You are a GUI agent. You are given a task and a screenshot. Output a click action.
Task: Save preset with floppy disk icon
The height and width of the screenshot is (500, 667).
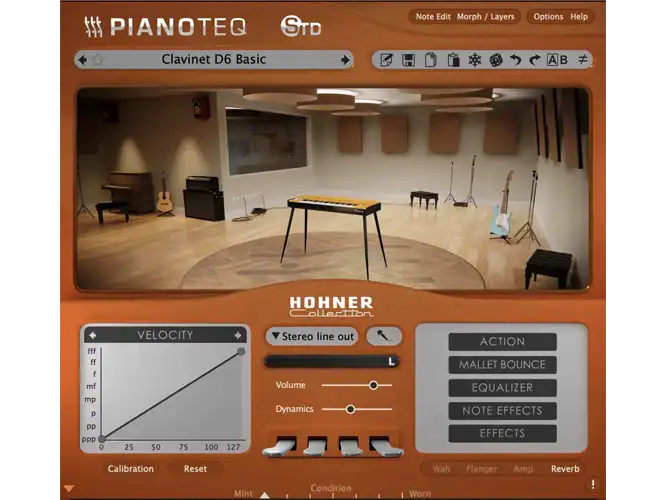tap(408, 60)
